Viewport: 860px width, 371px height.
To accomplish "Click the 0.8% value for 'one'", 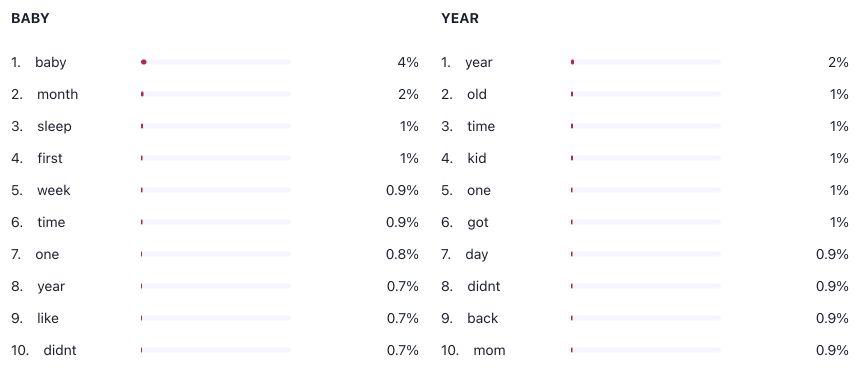I will click(x=403, y=255).
